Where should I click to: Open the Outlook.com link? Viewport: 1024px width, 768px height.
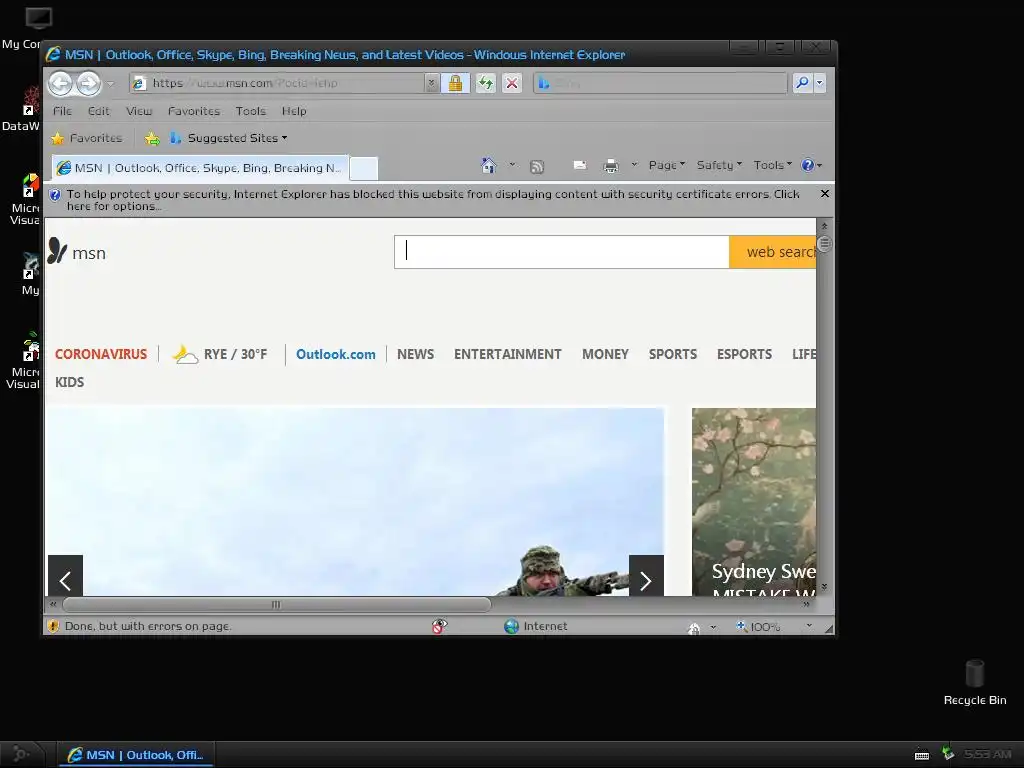pyautogui.click(x=336, y=354)
